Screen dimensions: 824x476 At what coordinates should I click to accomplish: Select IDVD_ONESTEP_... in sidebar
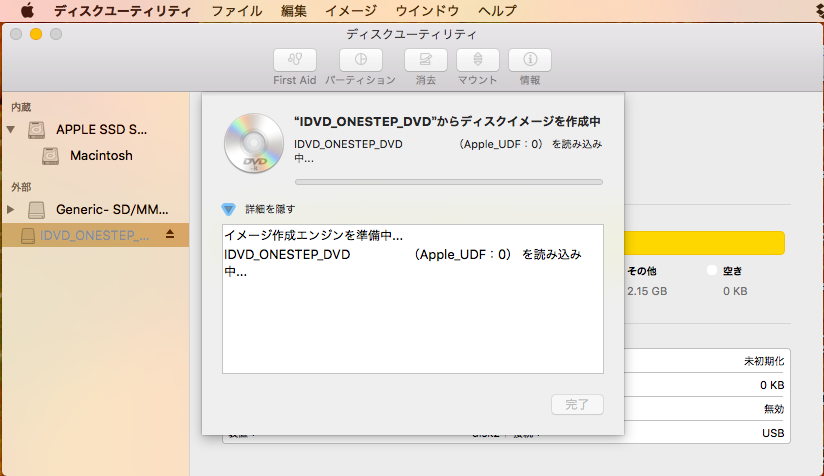pos(95,235)
